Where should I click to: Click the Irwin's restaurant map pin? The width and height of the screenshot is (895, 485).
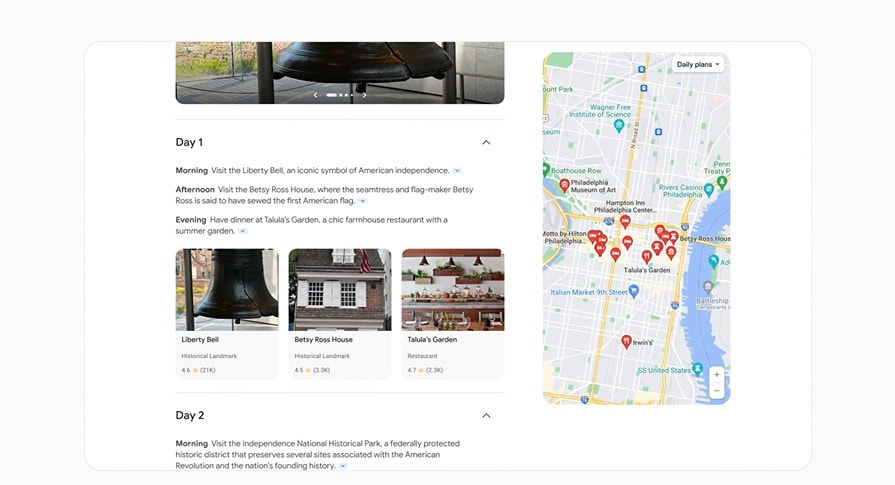(x=627, y=341)
